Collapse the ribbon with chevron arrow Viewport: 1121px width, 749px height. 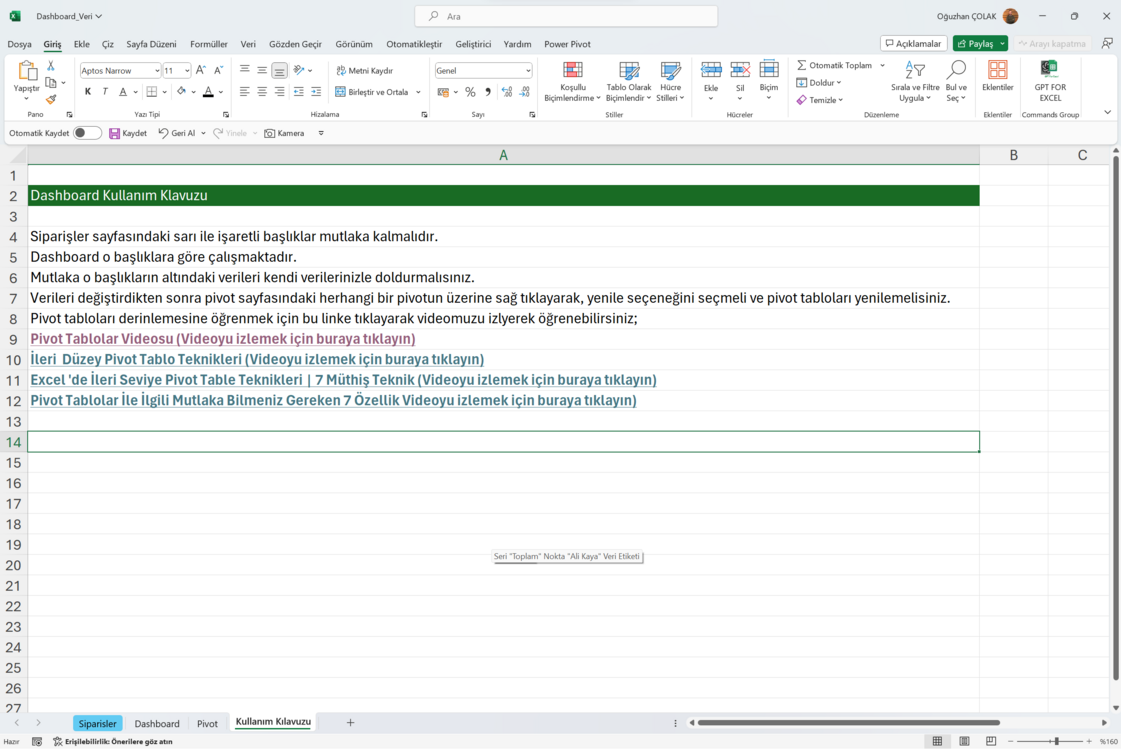1107,112
